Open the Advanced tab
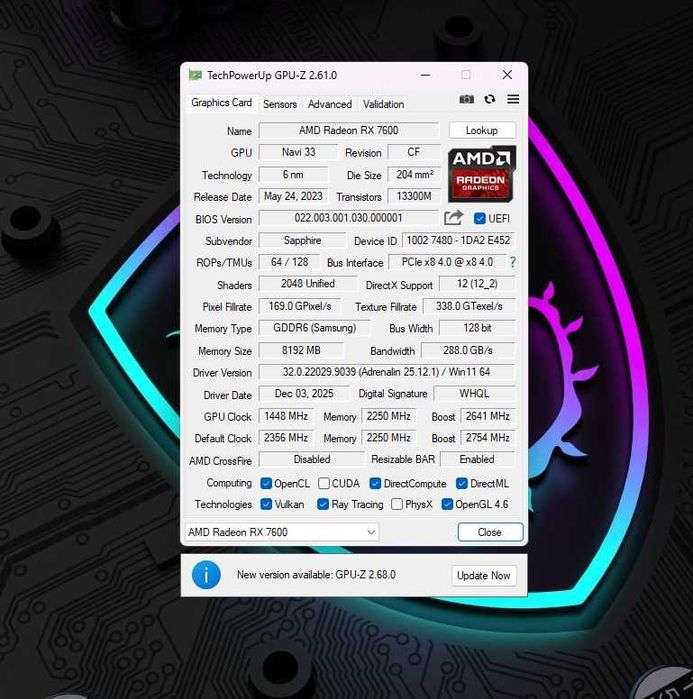This screenshot has width=693, height=699. pyautogui.click(x=330, y=104)
